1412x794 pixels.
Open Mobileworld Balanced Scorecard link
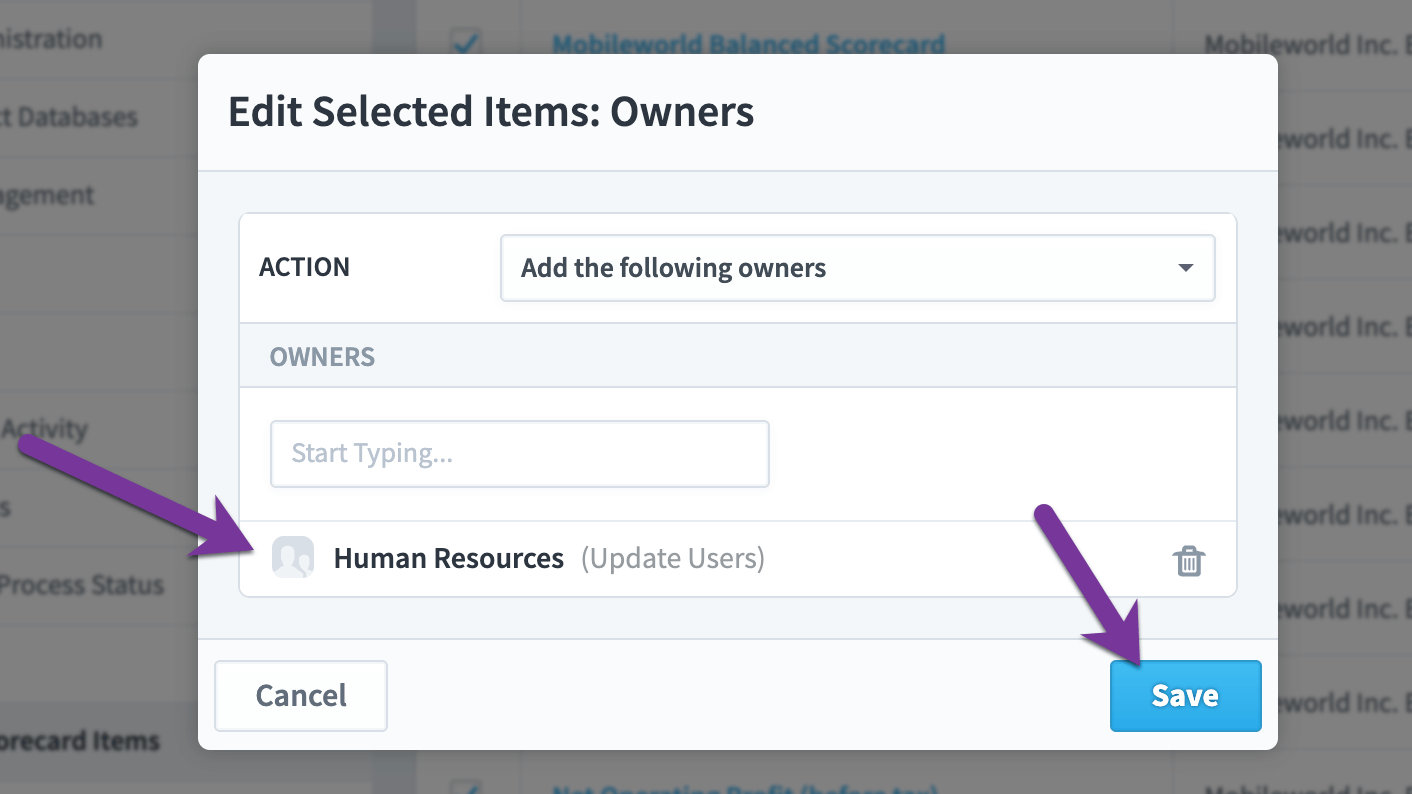(x=749, y=44)
